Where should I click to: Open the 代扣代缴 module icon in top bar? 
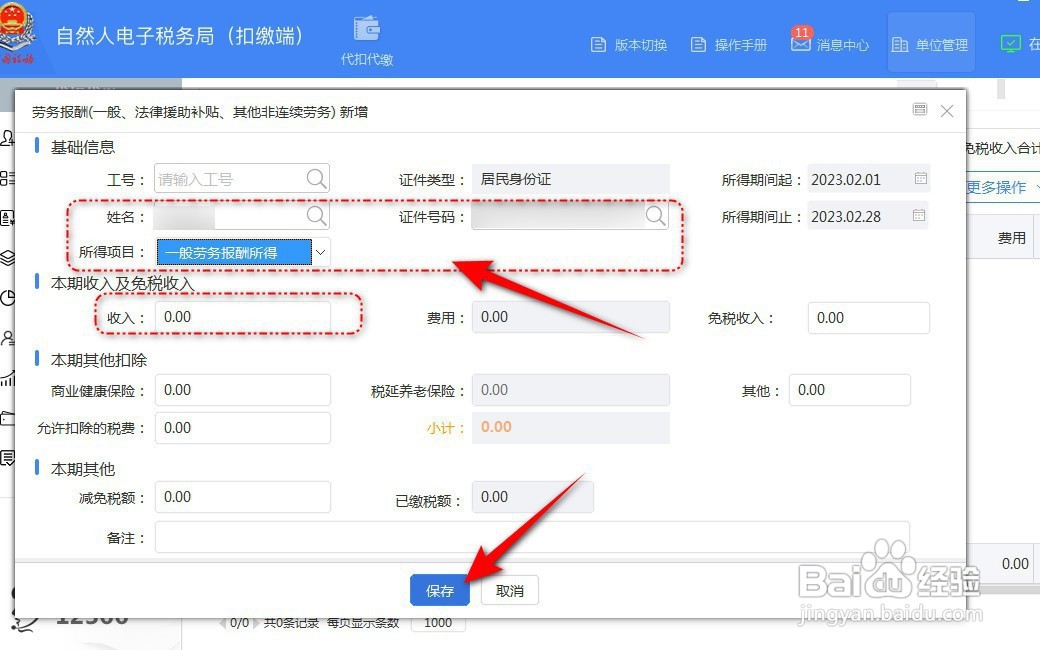click(366, 30)
